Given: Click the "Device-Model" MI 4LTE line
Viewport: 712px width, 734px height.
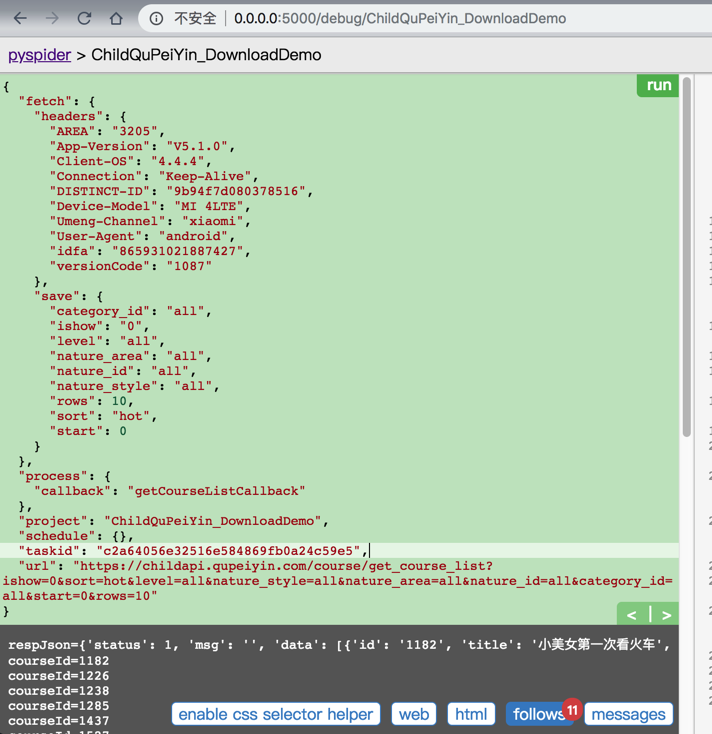Looking at the screenshot, I should pyautogui.click(x=150, y=206).
